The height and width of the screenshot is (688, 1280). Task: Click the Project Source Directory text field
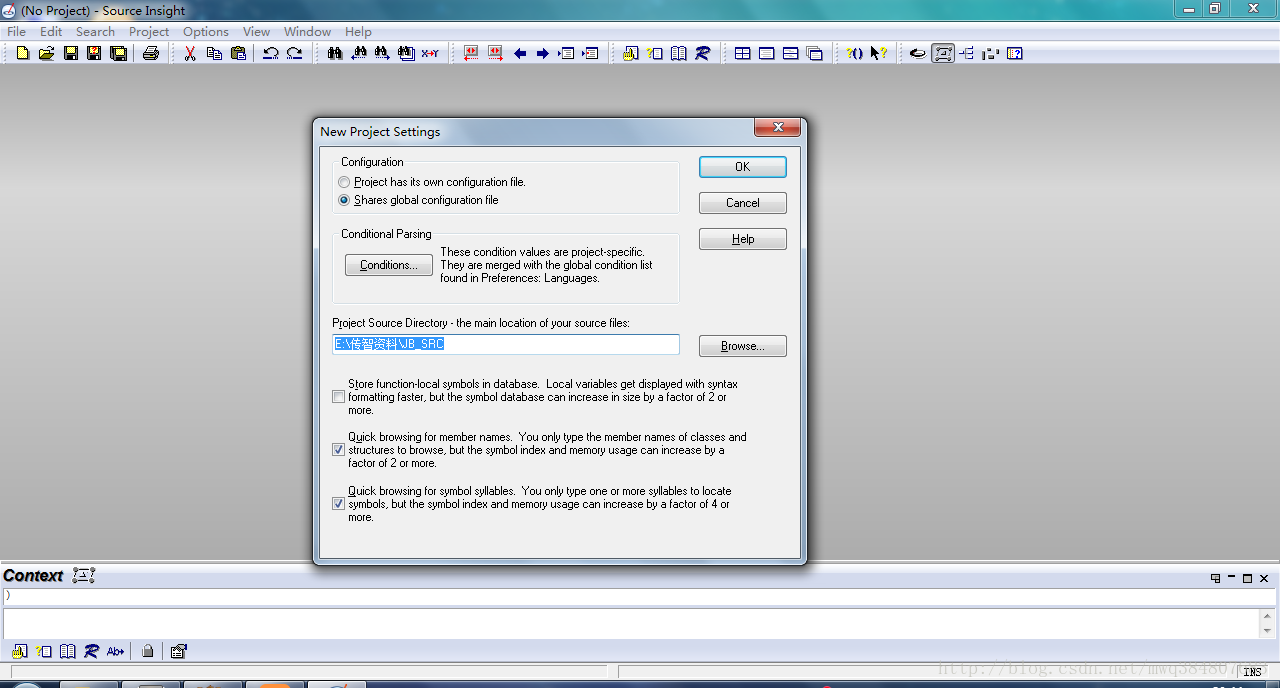tap(506, 344)
